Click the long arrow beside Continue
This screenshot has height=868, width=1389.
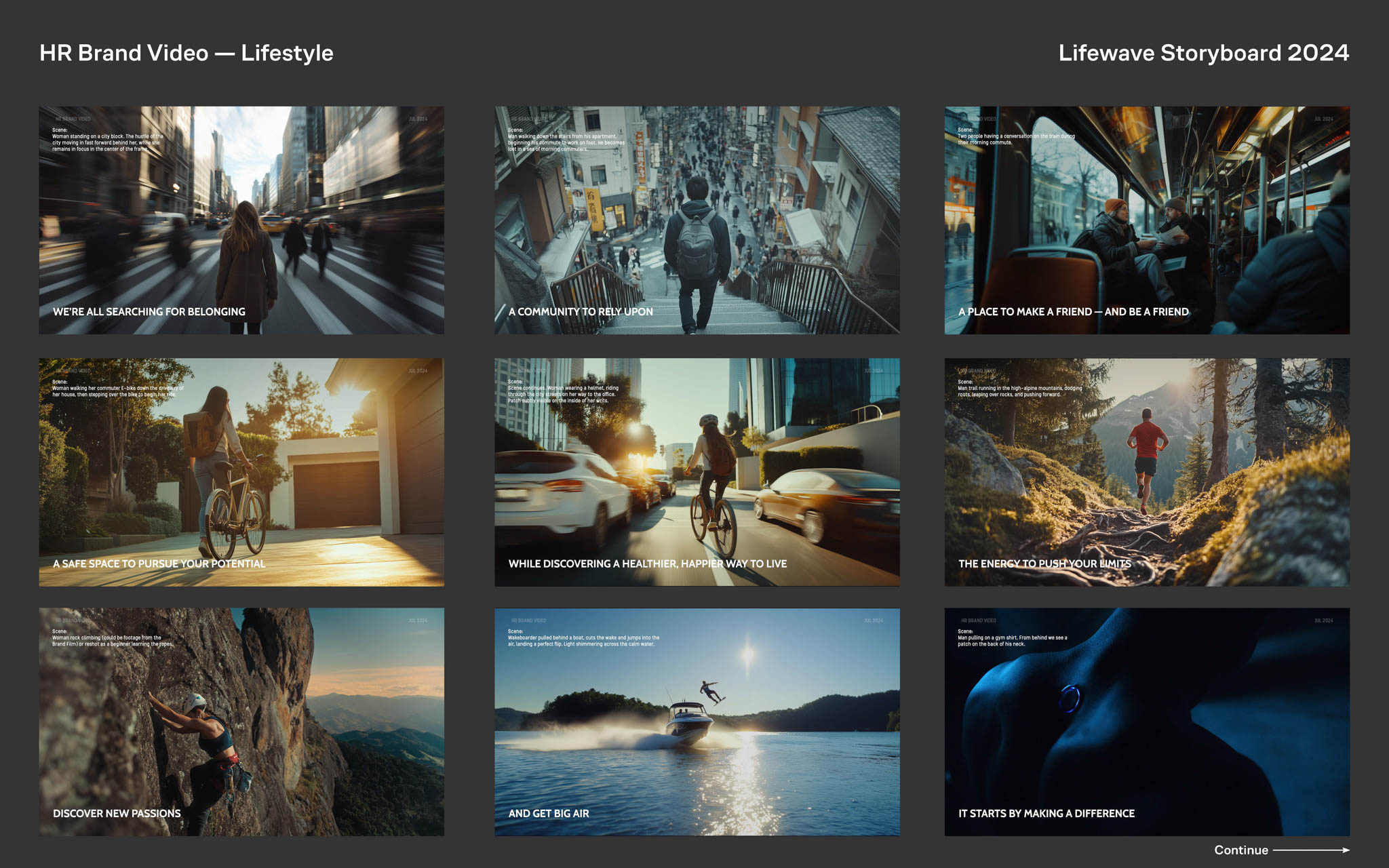(x=1311, y=850)
